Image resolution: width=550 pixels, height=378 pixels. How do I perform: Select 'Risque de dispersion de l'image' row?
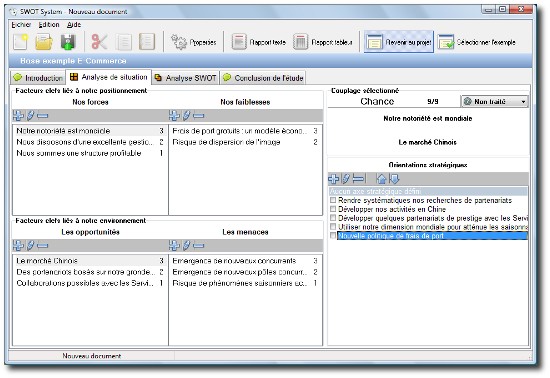[x=245, y=142]
